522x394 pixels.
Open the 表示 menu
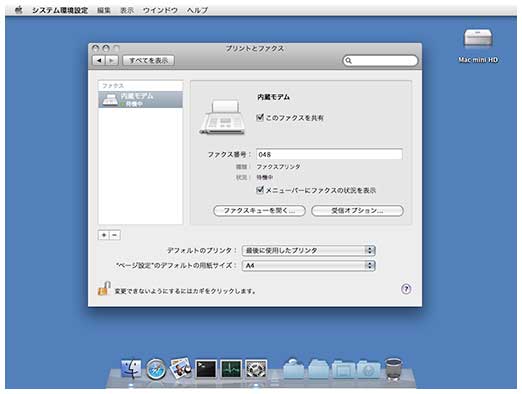(x=127, y=10)
